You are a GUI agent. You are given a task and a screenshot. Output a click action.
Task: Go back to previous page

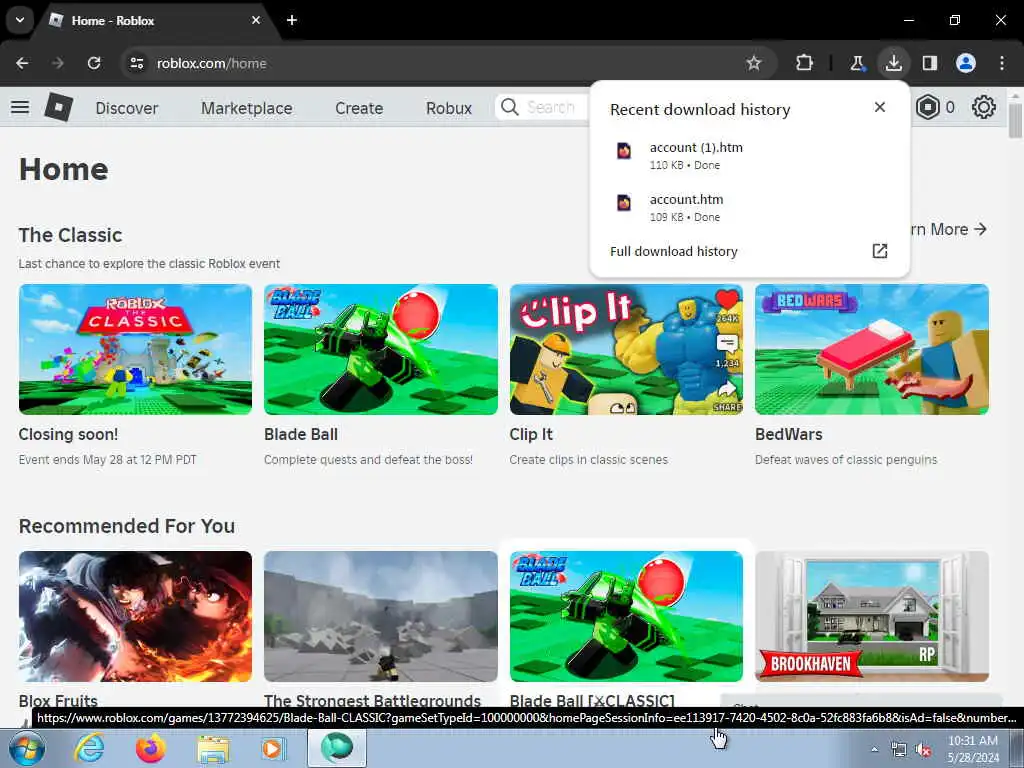(x=22, y=63)
